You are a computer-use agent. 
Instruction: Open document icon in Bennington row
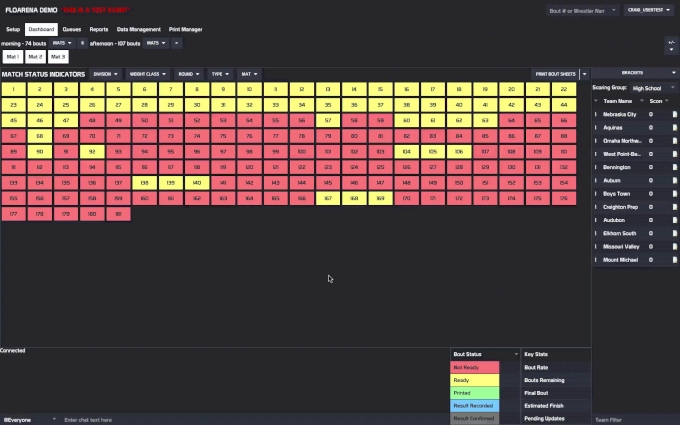coord(674,167)
